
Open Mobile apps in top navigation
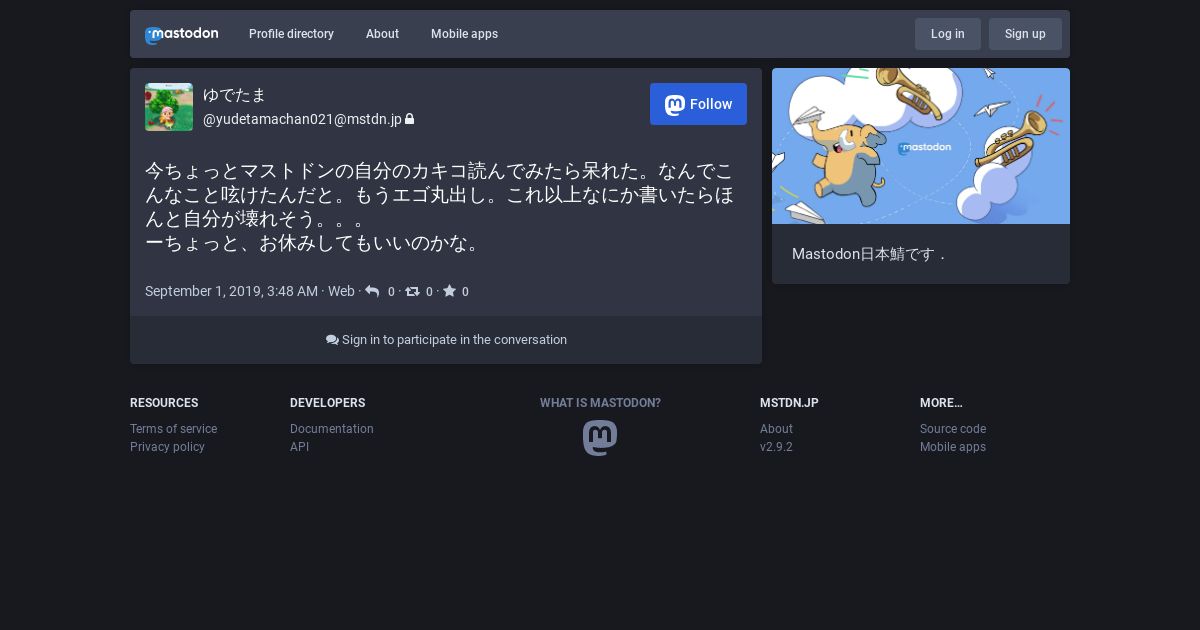464,34
